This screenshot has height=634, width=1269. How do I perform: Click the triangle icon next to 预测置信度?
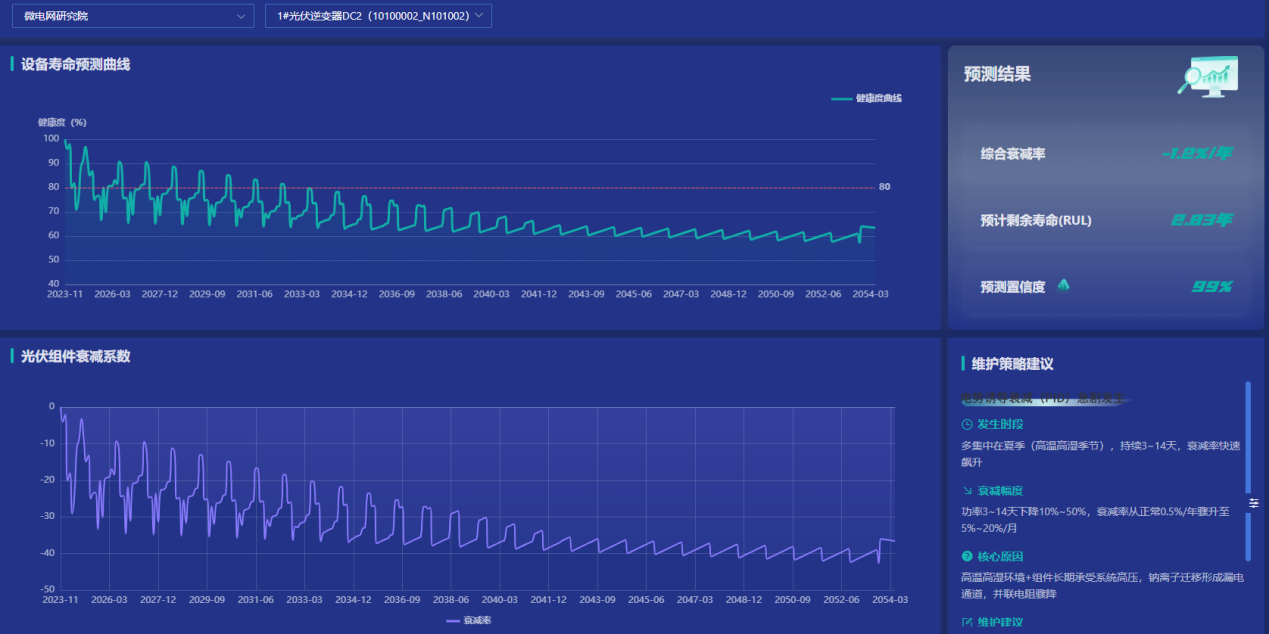click(1063, 285)
